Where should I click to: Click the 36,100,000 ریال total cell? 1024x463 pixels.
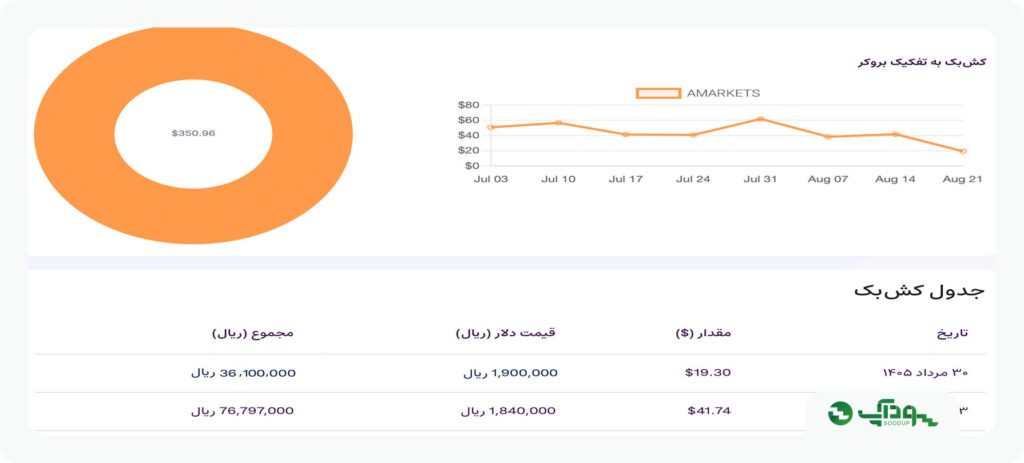tap(244, 373)
